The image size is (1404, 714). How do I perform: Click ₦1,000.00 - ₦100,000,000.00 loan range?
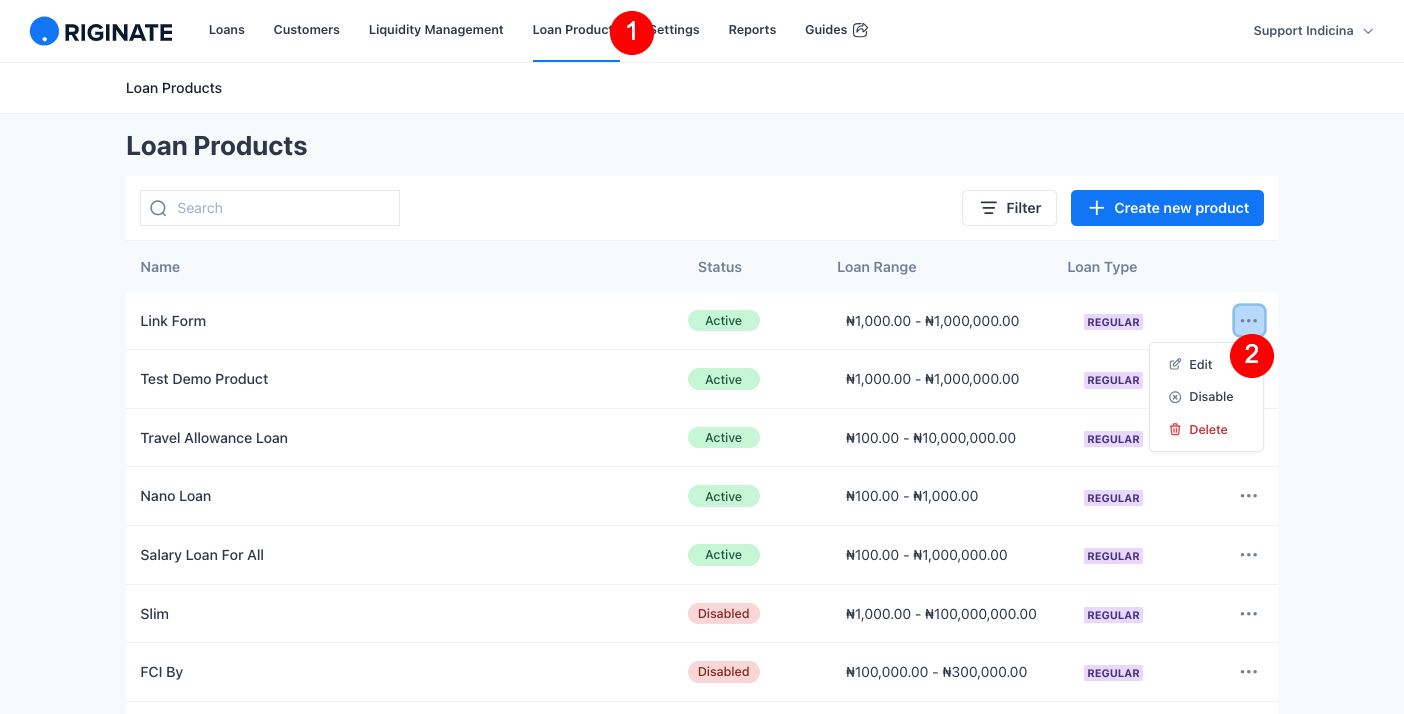[941, 614]
